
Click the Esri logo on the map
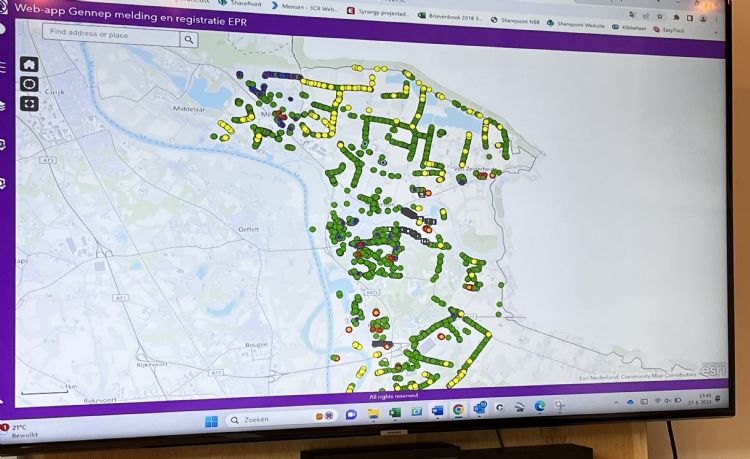pyautogui.click(x=713, y=370)
